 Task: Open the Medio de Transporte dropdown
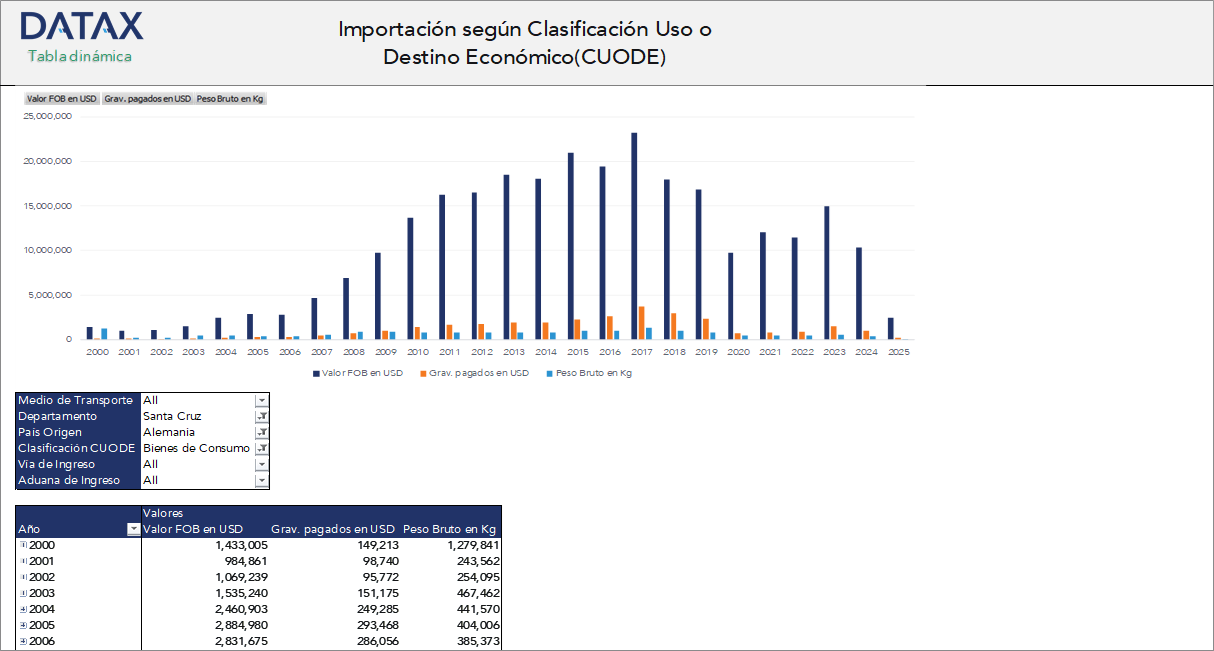261,400
